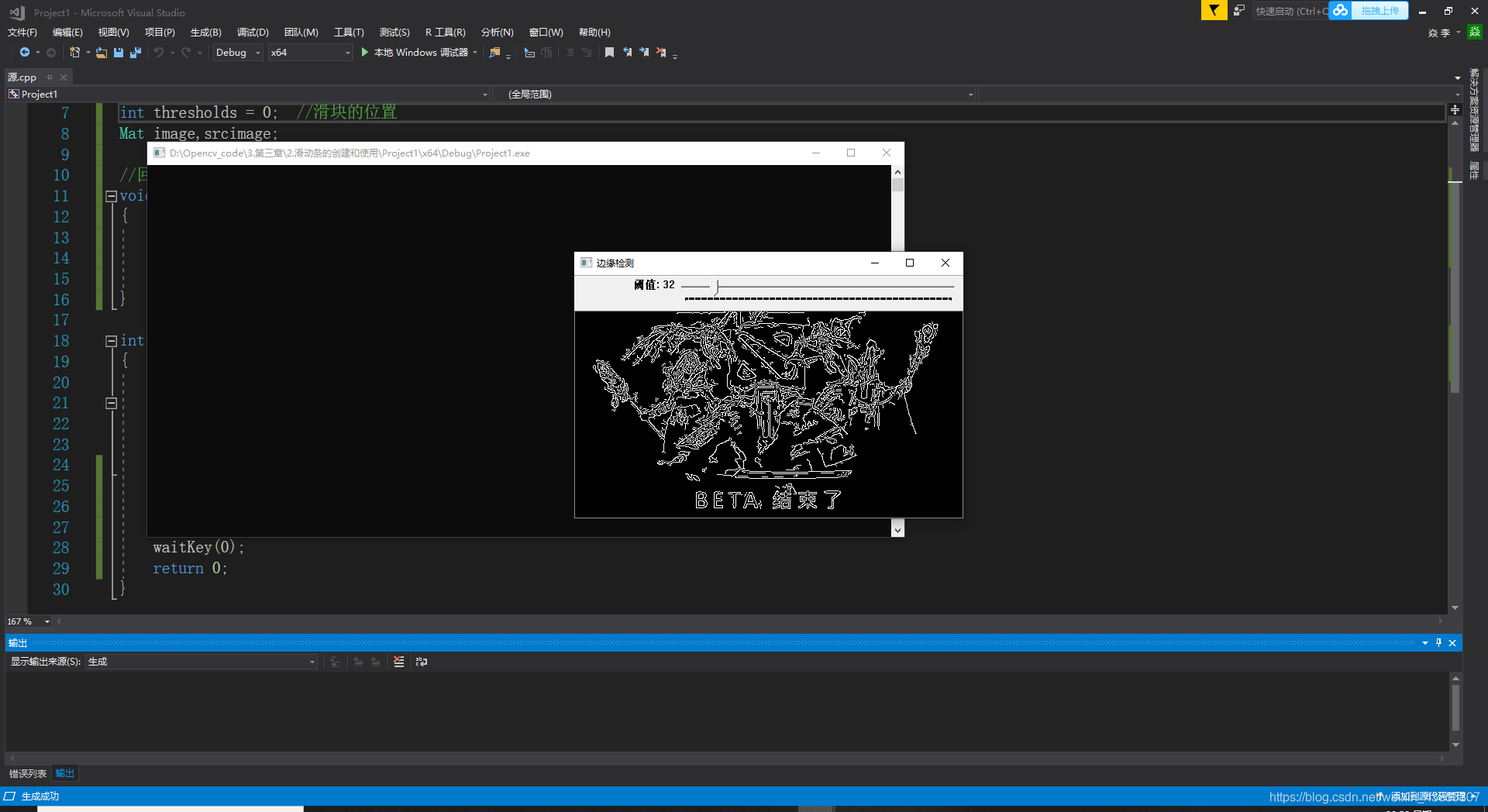The image size is (1488, 812).
Task: Maximize the 边缘检测 window
Action: coord(910,263)
